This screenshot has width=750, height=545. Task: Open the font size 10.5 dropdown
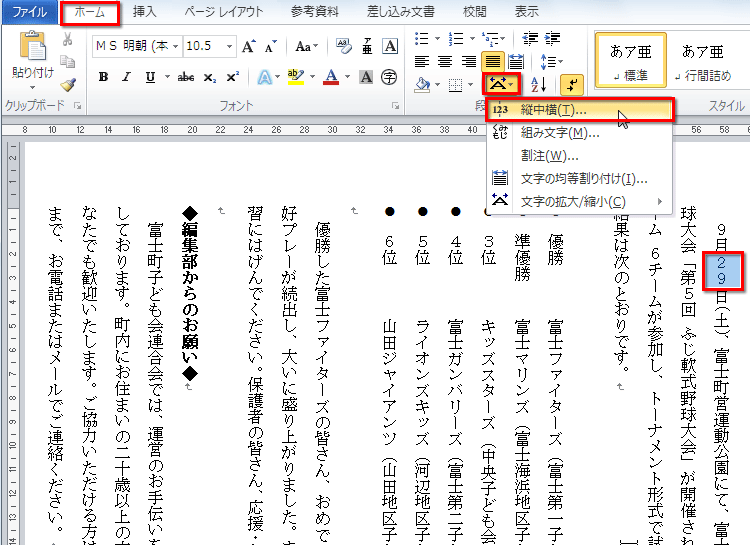click(230, 46)
